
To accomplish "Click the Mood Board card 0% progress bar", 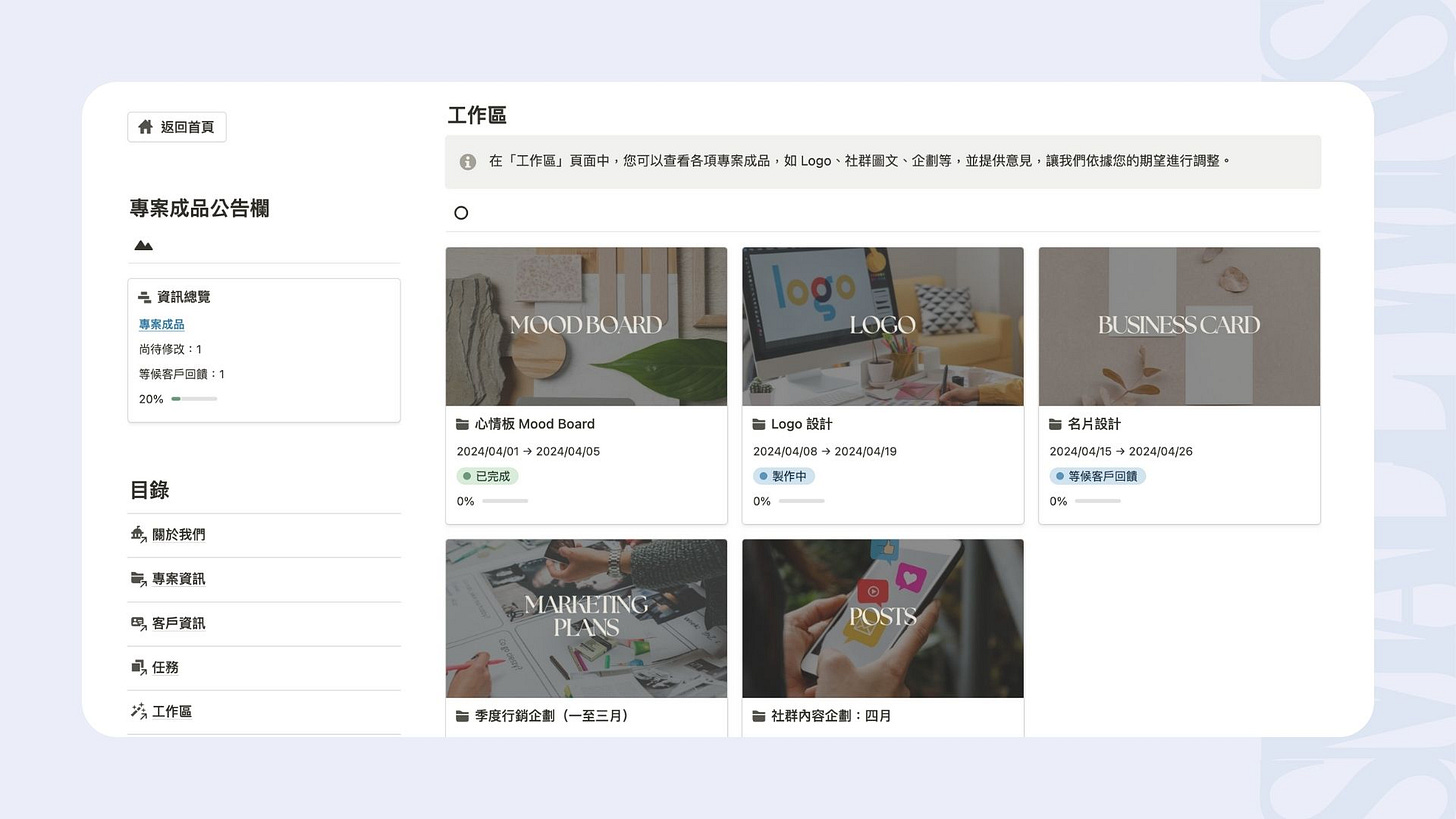I will [x=505, y=501].
